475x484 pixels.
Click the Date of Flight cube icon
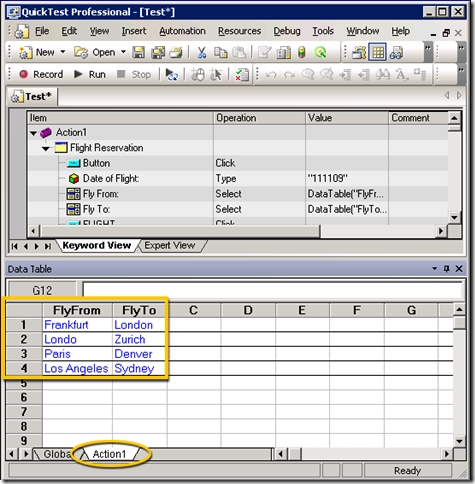[x=74, y=179]
